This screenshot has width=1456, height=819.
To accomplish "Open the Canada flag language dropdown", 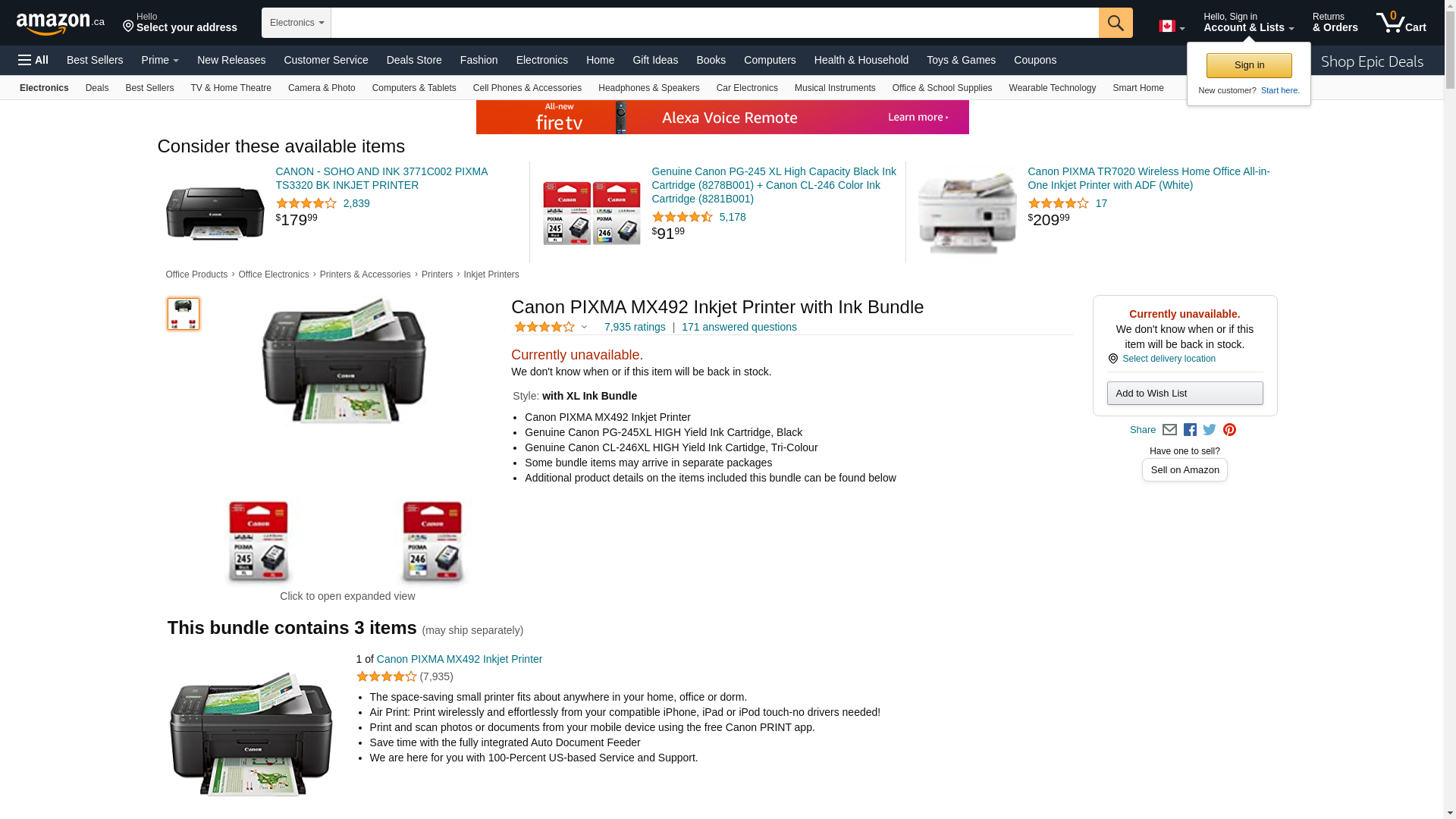I will pyautogui.click(x=1172, y=27).
